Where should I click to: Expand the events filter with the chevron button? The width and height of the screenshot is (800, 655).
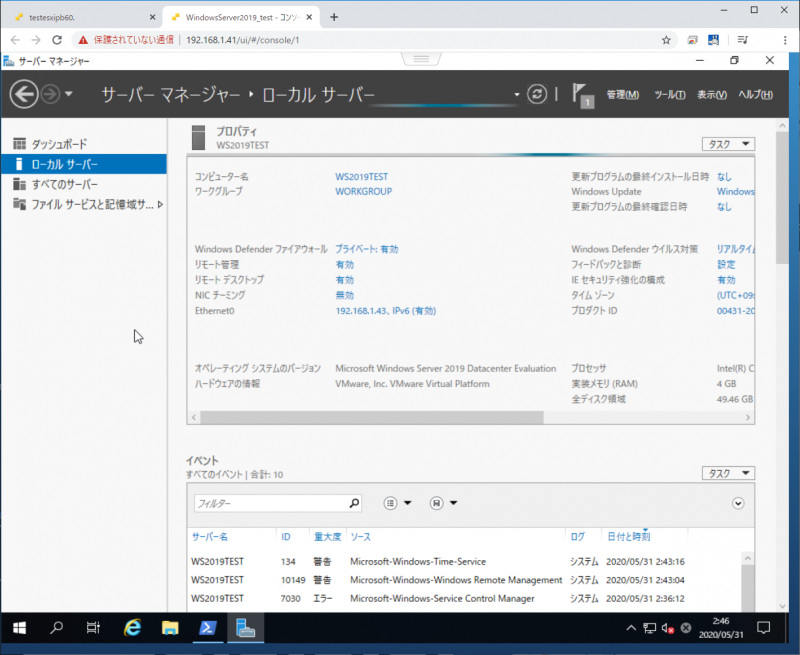738,503
